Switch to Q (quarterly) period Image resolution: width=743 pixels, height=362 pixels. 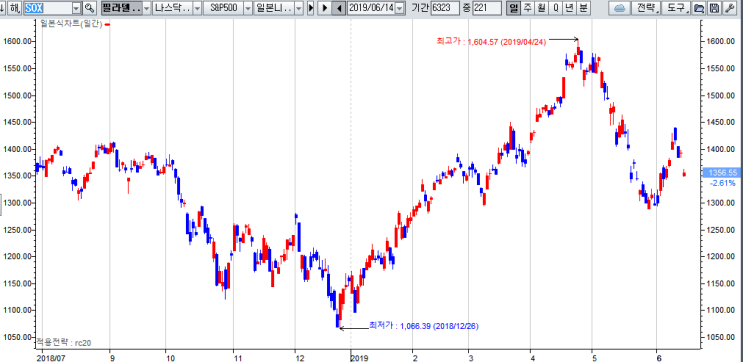pos(555,8)
